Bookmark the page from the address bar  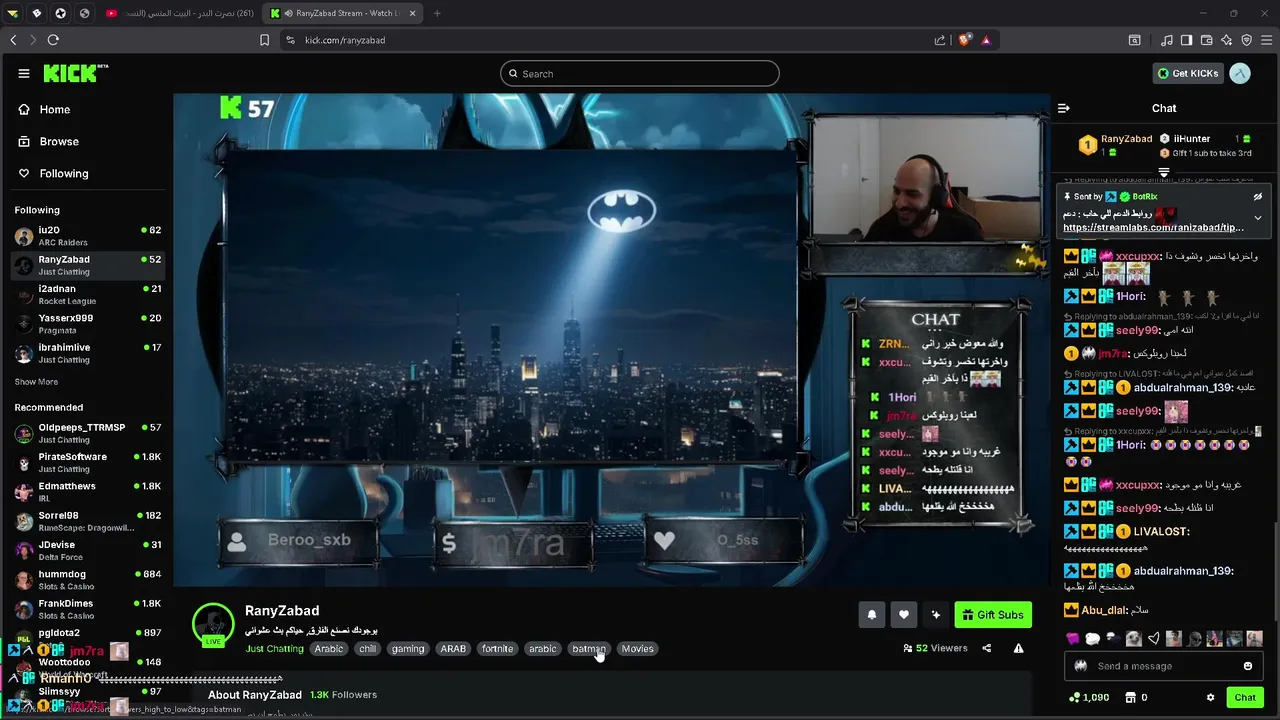coord(264,40)
